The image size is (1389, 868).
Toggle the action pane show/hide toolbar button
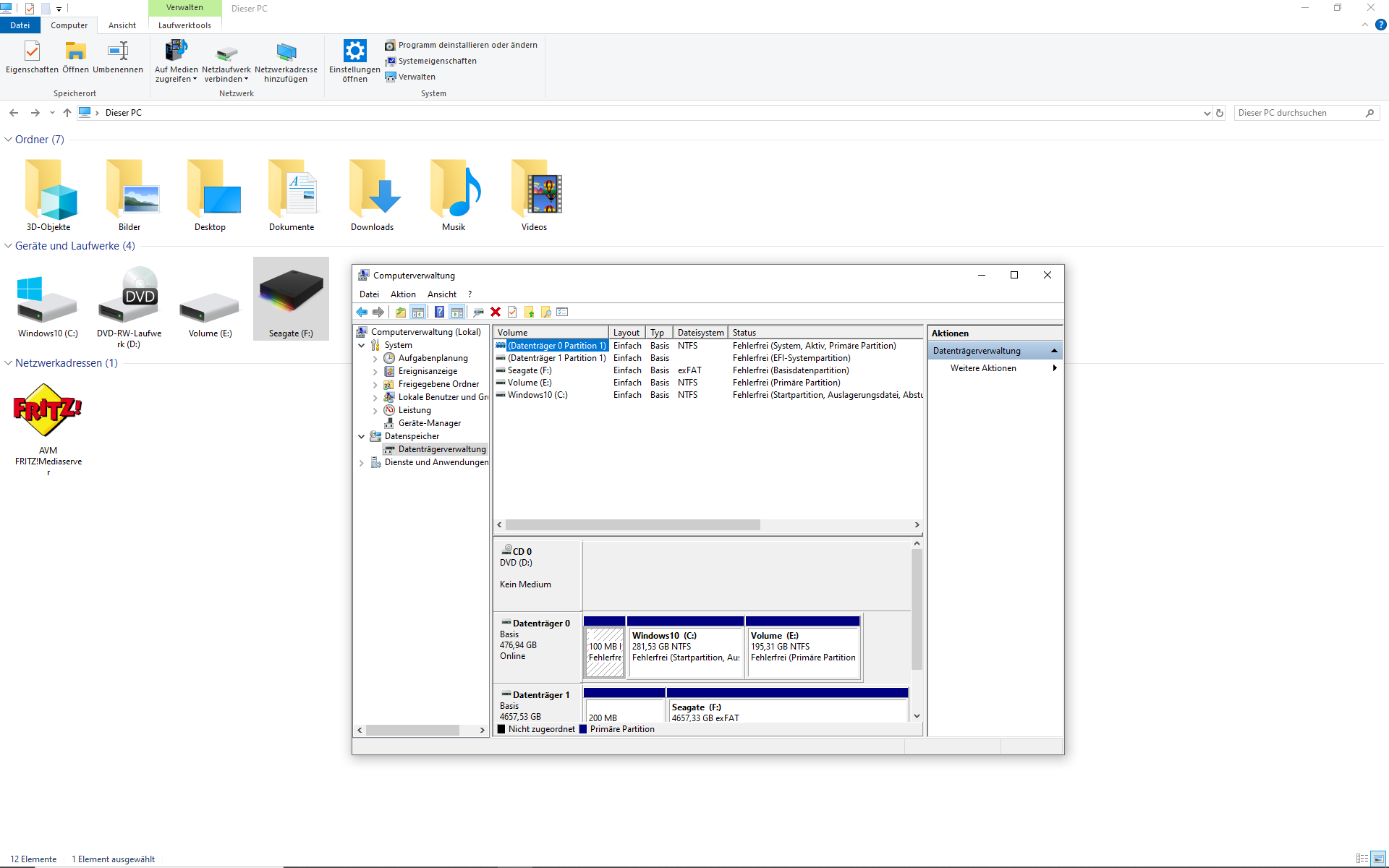tap(456, 312)
